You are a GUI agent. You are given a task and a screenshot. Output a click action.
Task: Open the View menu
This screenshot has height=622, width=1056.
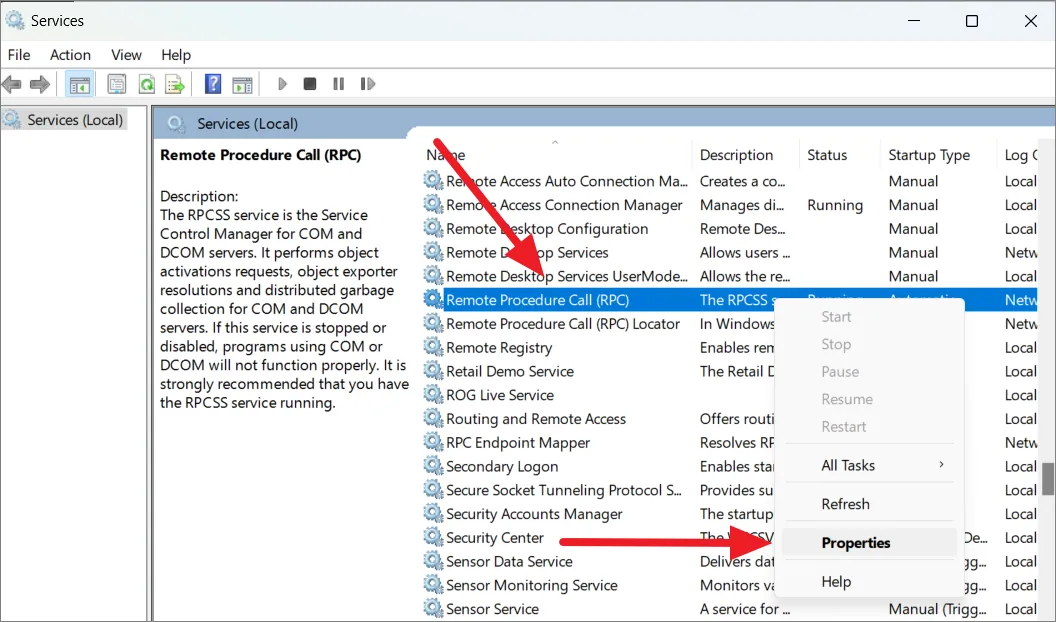pyautogui.click(x=126, y=55)
